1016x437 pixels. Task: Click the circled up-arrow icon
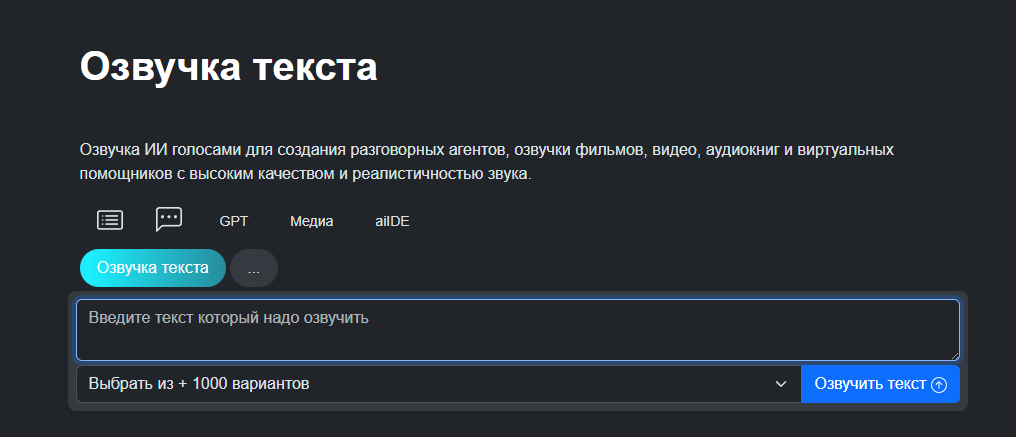[x=938, y=385]
